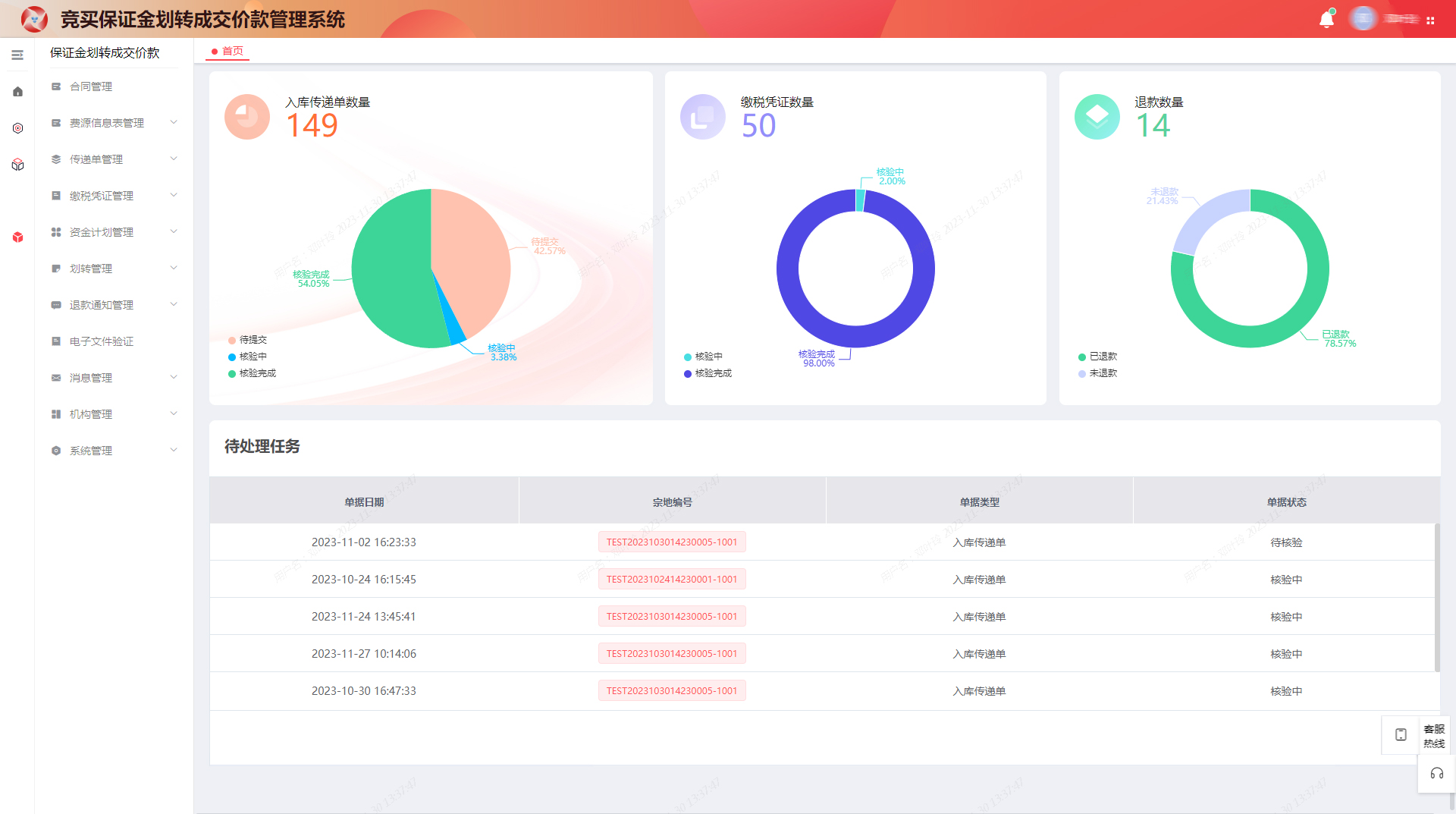
Task: Expand the 费源信息表管理 menu
Action: pos(114,123)
